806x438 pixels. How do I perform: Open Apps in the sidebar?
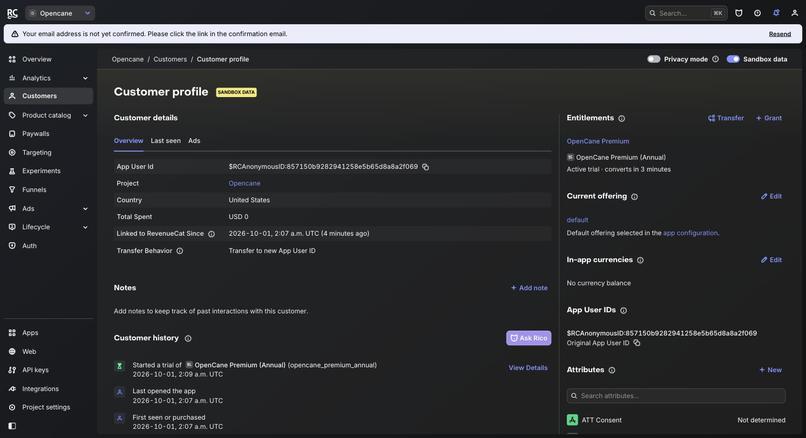[x=48, y=333]
